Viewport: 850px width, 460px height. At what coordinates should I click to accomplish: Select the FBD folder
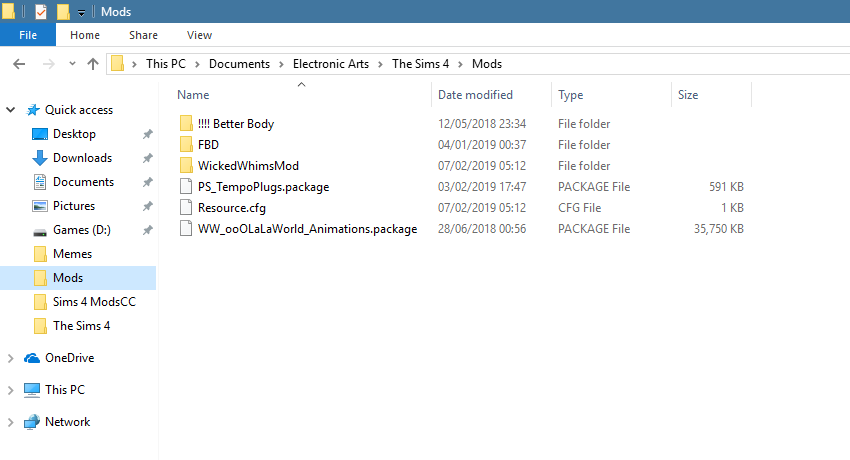(x=208, y=145)
